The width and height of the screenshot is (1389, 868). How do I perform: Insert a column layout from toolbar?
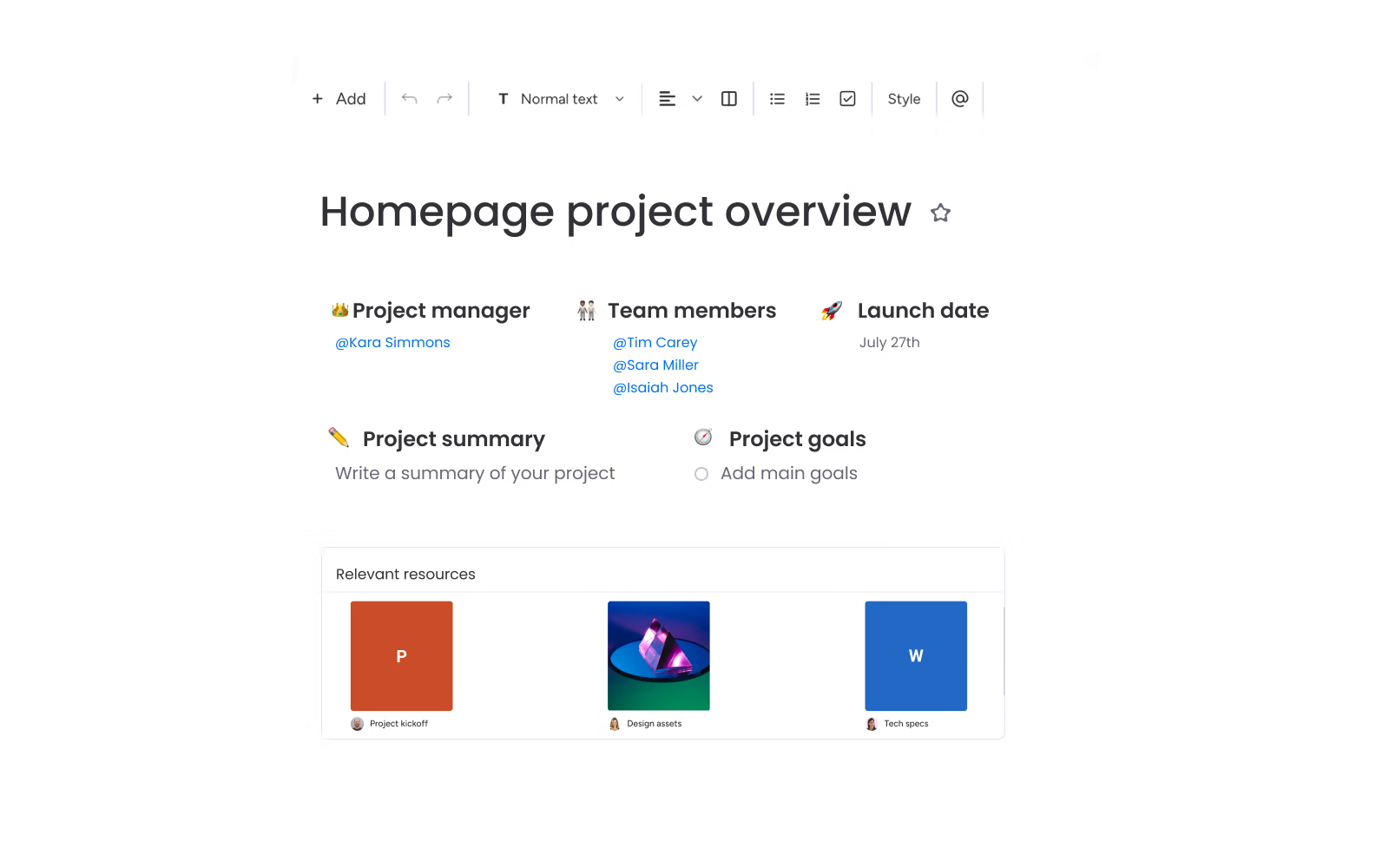[729, 99]
